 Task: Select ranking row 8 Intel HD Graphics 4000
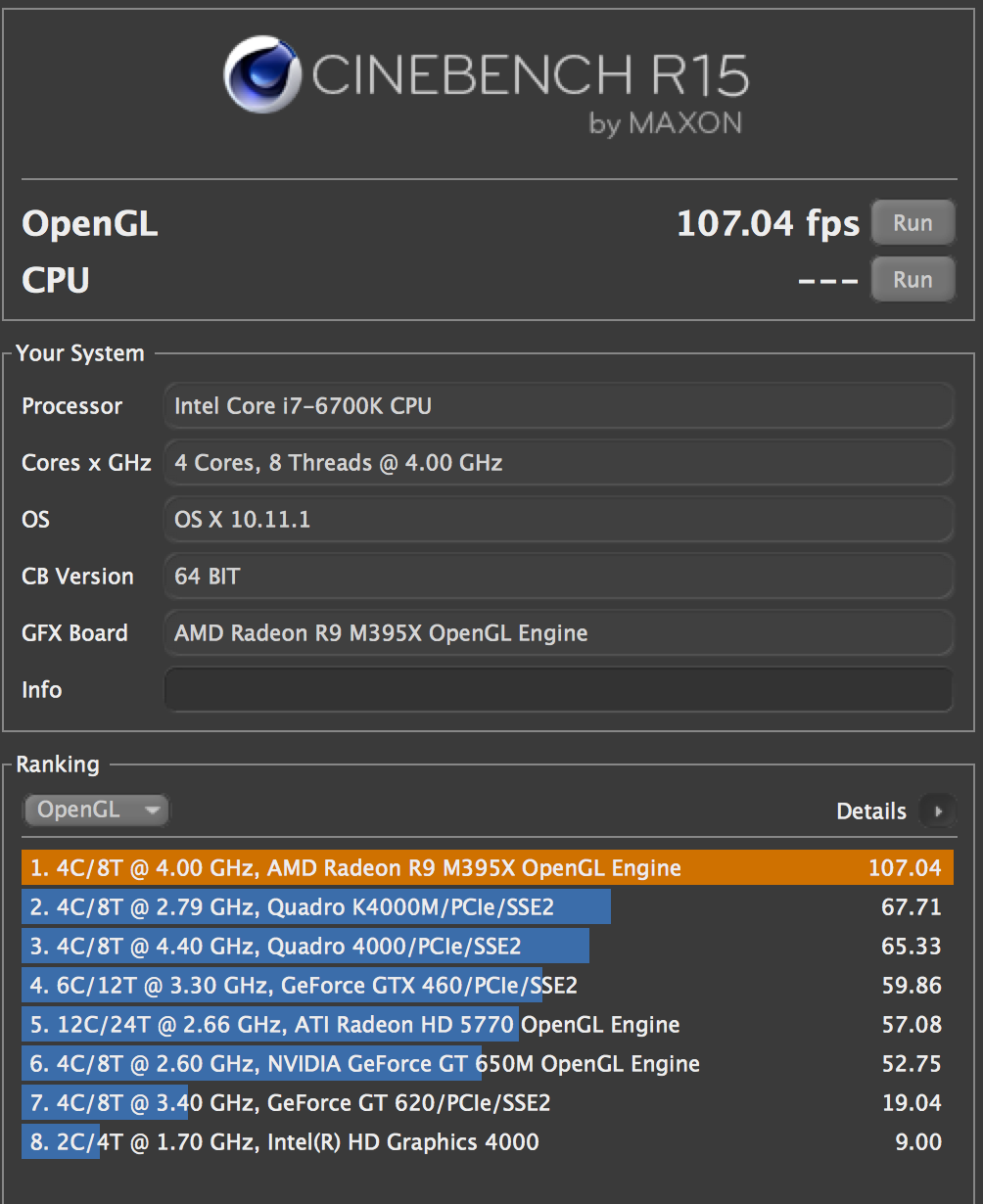(x=488, y=1141)
